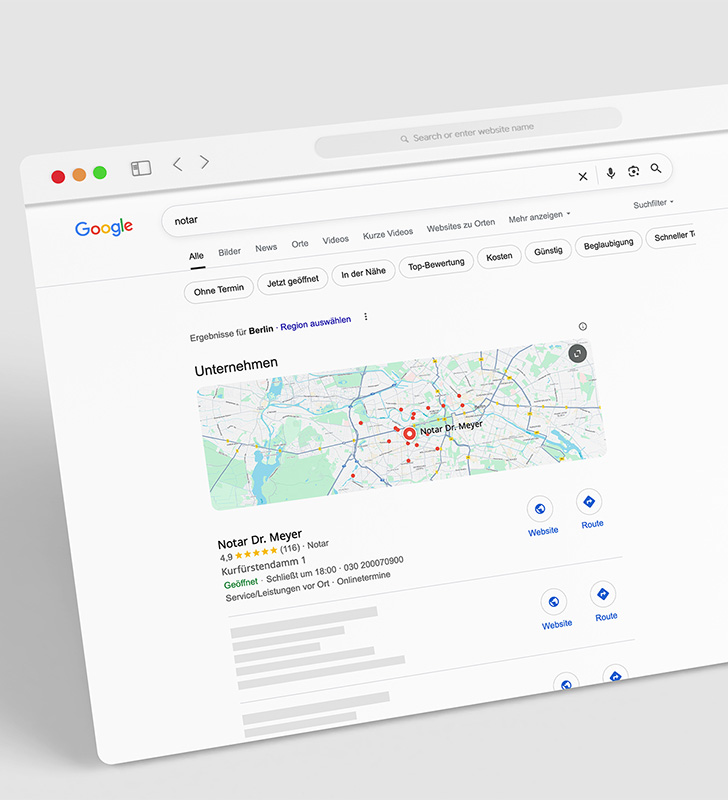Open the Notar Dr. Meyer Website icon

click(541, 509)
